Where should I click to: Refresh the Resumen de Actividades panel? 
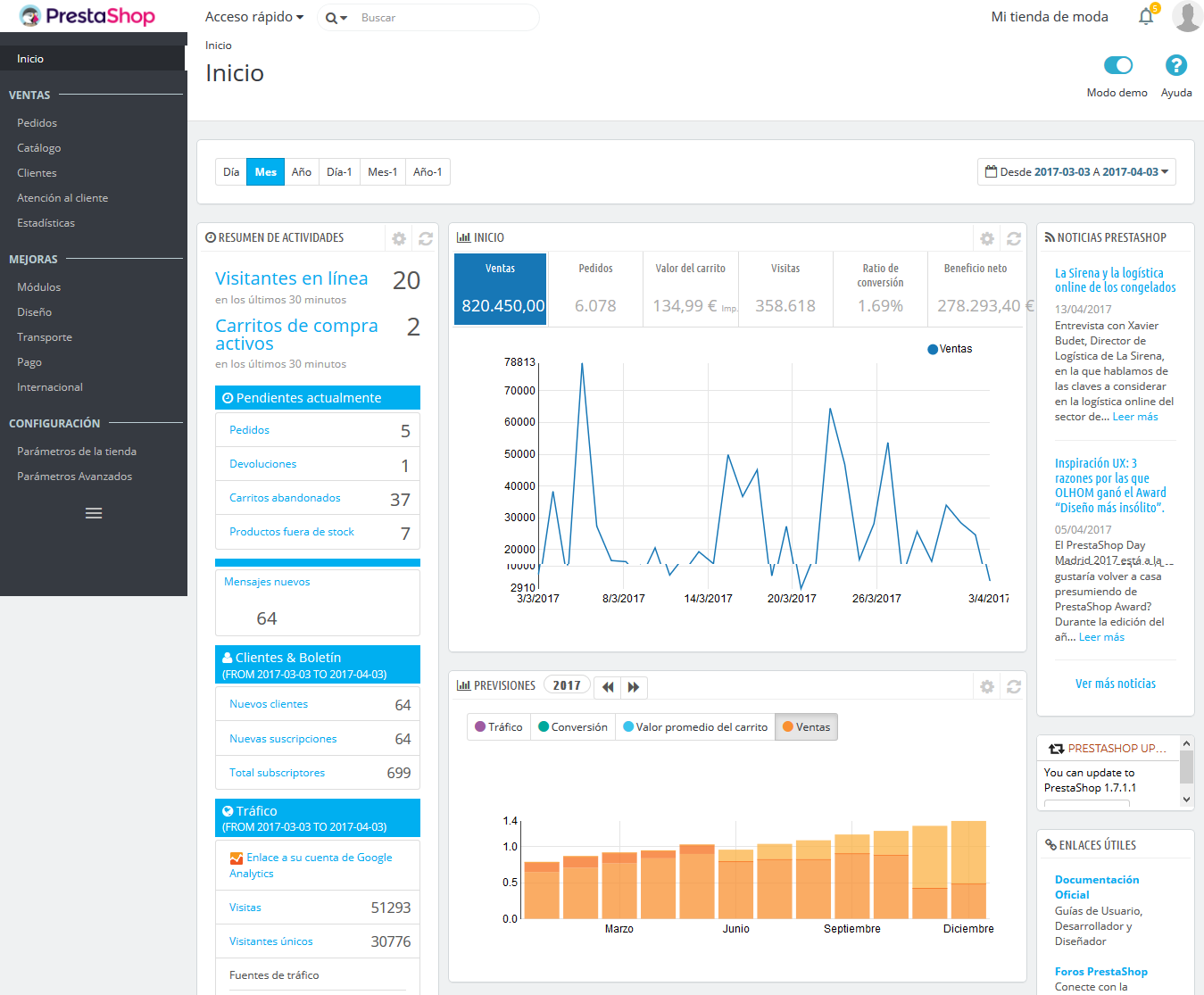coord(426,238)
